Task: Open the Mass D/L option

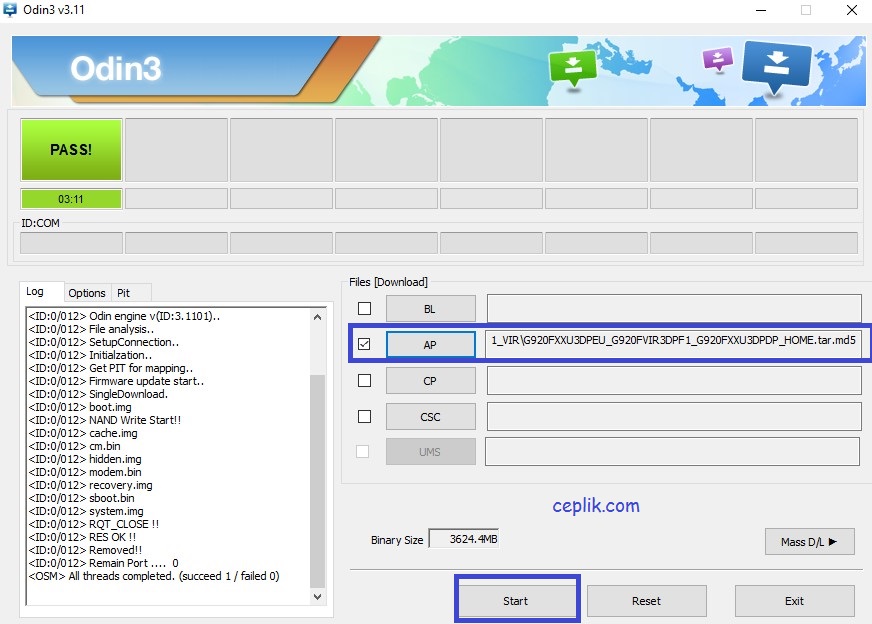Action: (809, 542)
